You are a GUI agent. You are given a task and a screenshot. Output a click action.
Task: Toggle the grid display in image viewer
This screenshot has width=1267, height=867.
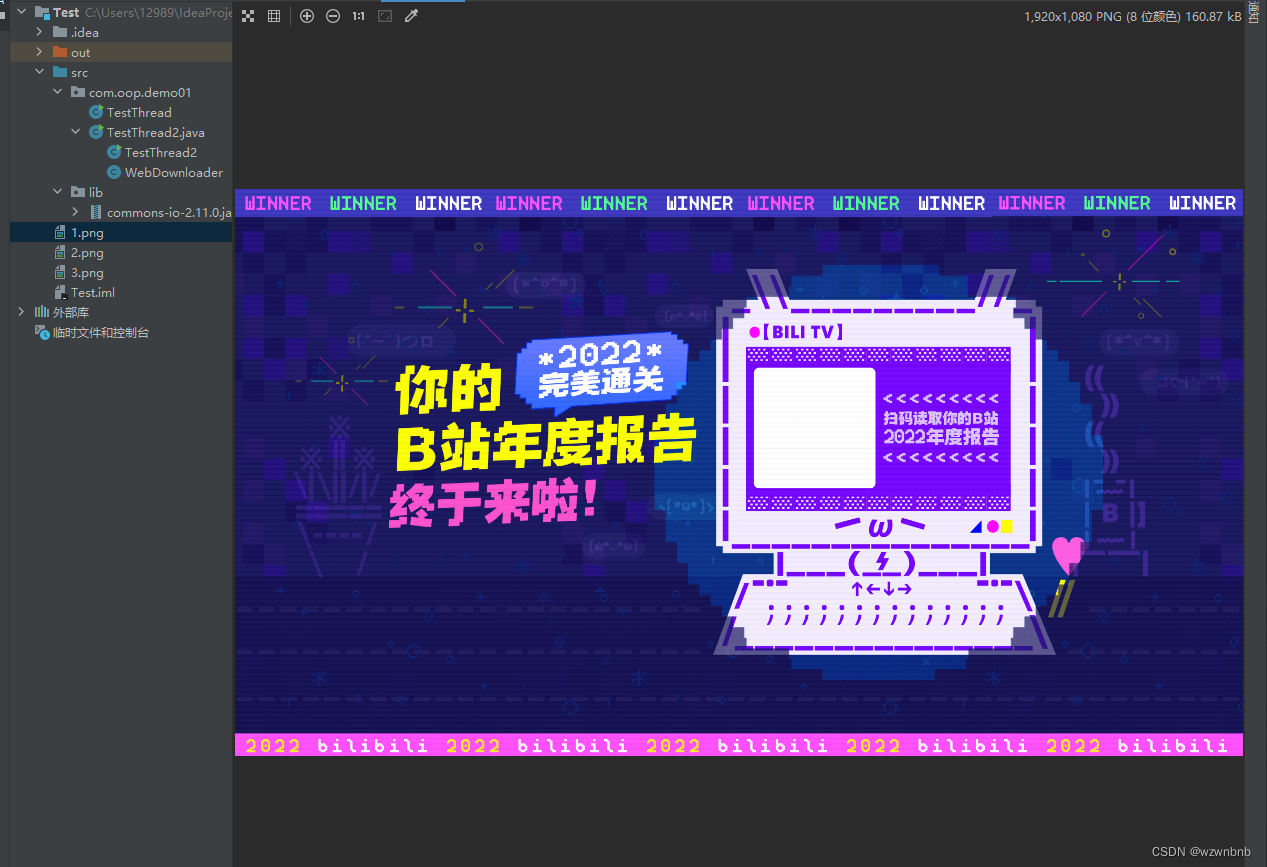tap(274, 16)
